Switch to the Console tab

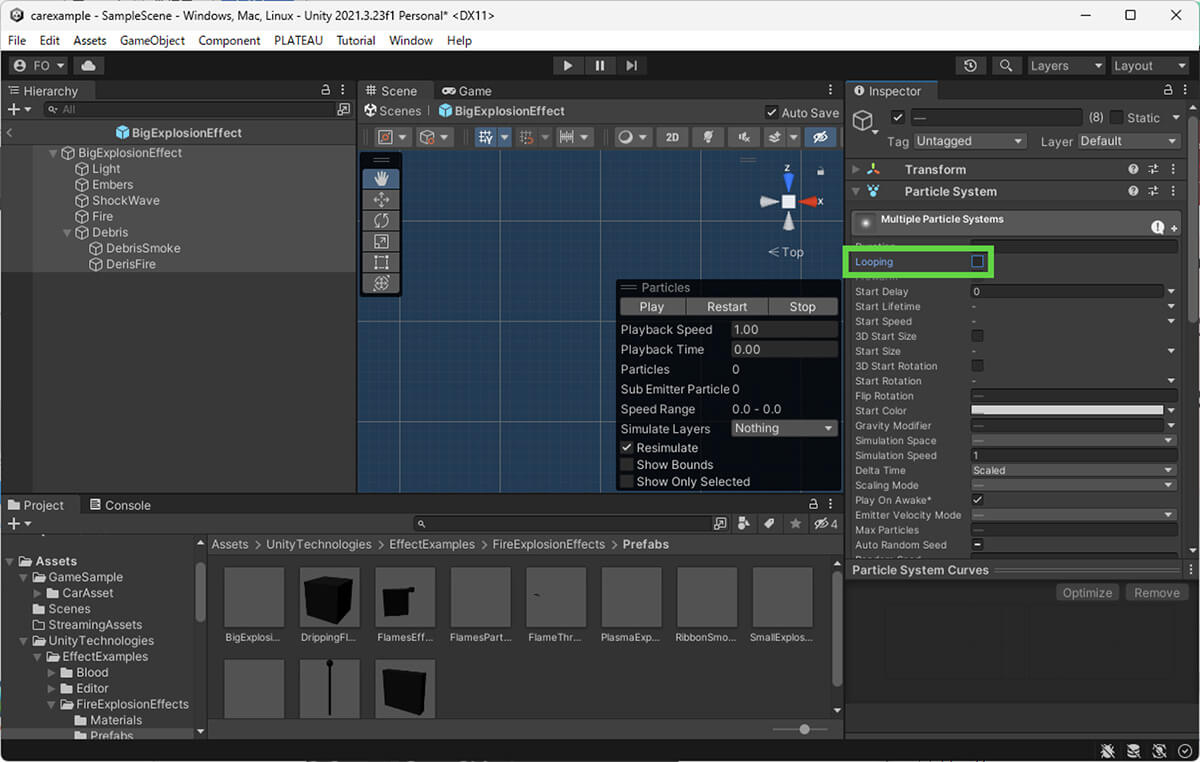pyautogui.click(x=120, y=505)
